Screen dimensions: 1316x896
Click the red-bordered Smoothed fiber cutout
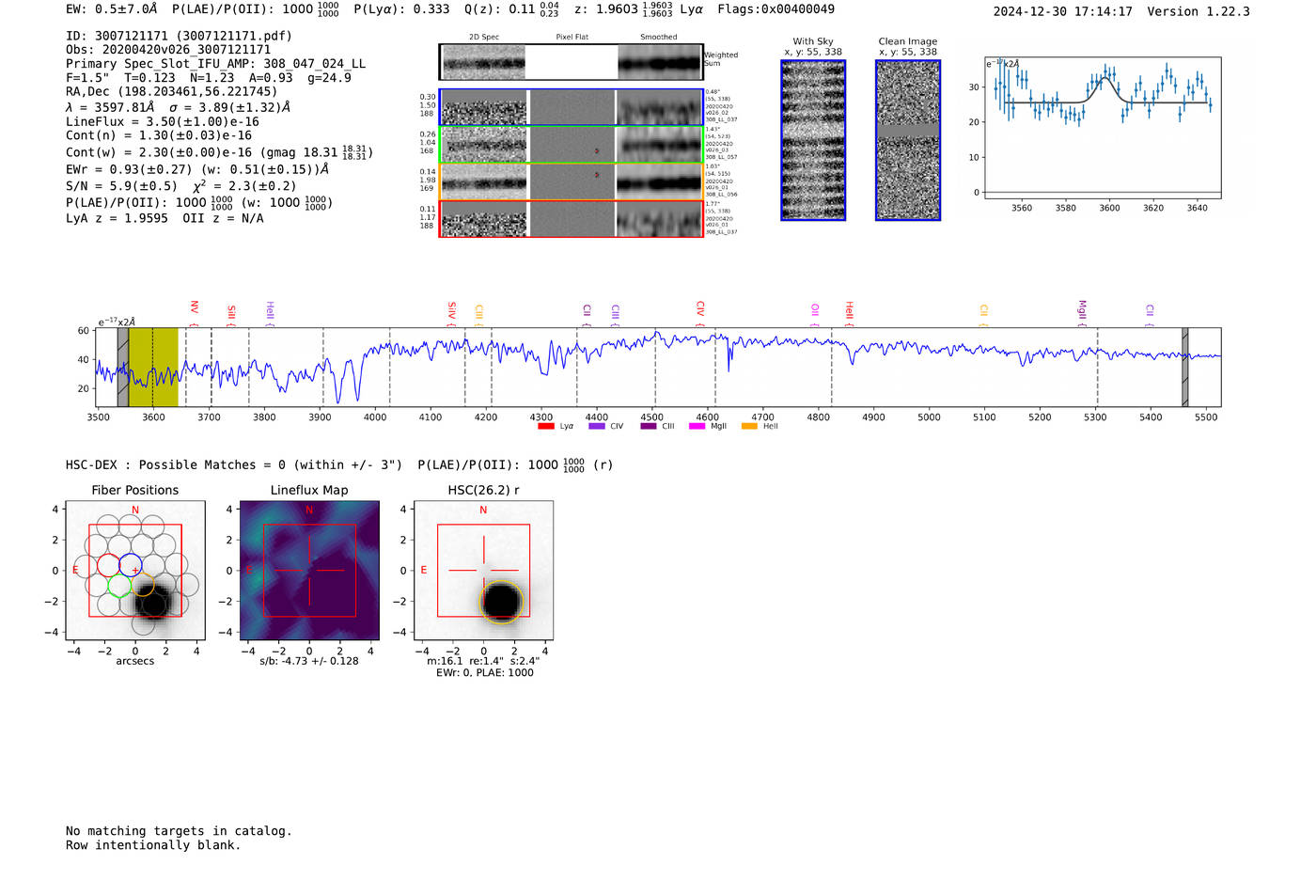(x=659, y=219)
